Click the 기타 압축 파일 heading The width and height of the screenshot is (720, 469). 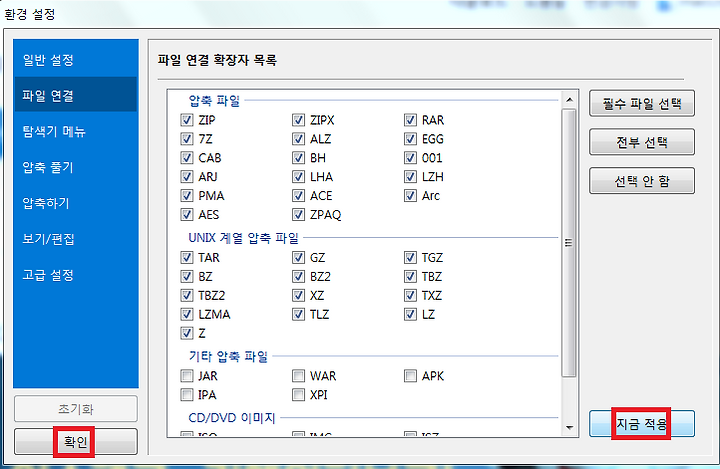[228, 356]
